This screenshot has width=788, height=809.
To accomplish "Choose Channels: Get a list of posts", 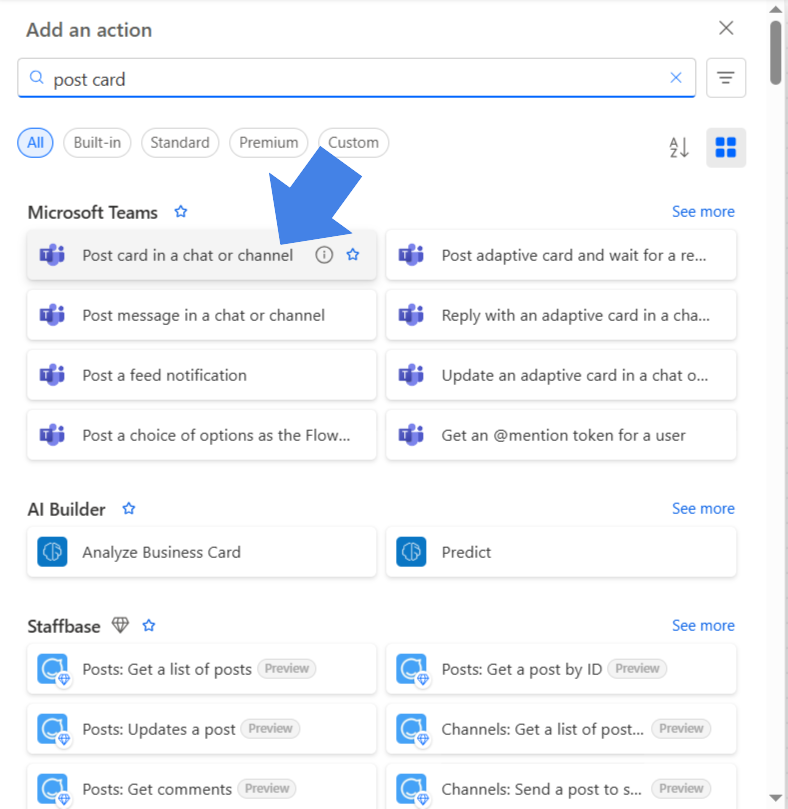I will point(561,729).
